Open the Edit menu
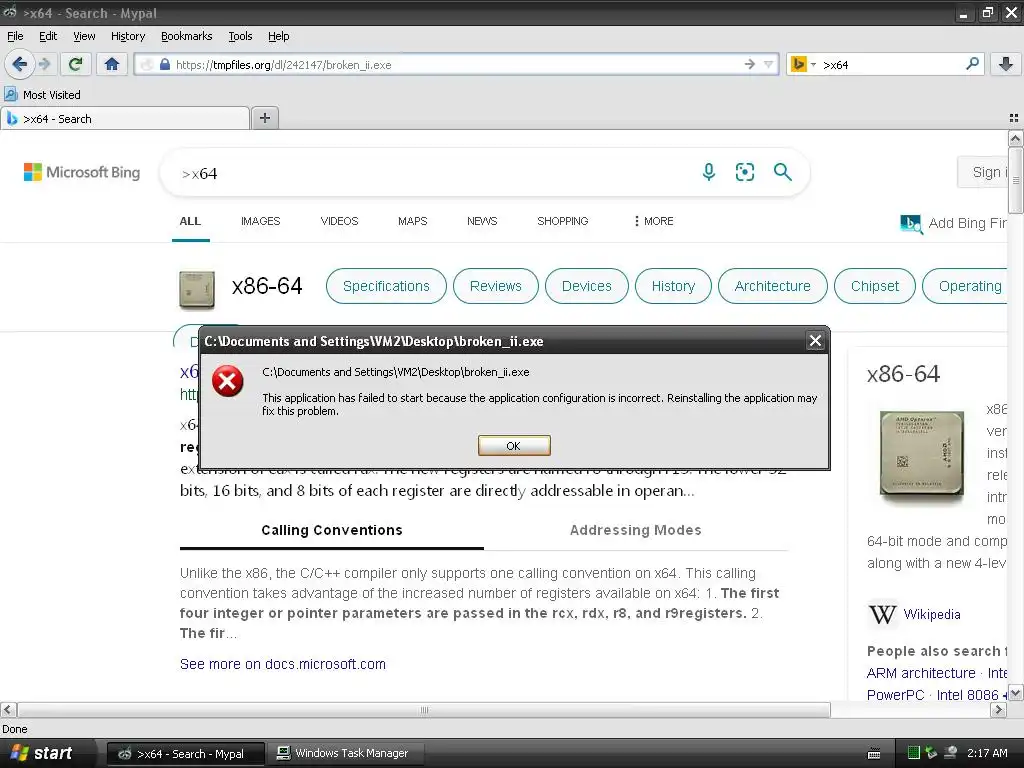This screenshot has height=768, width=1024. pyautogui.click(x=48, y=36)
